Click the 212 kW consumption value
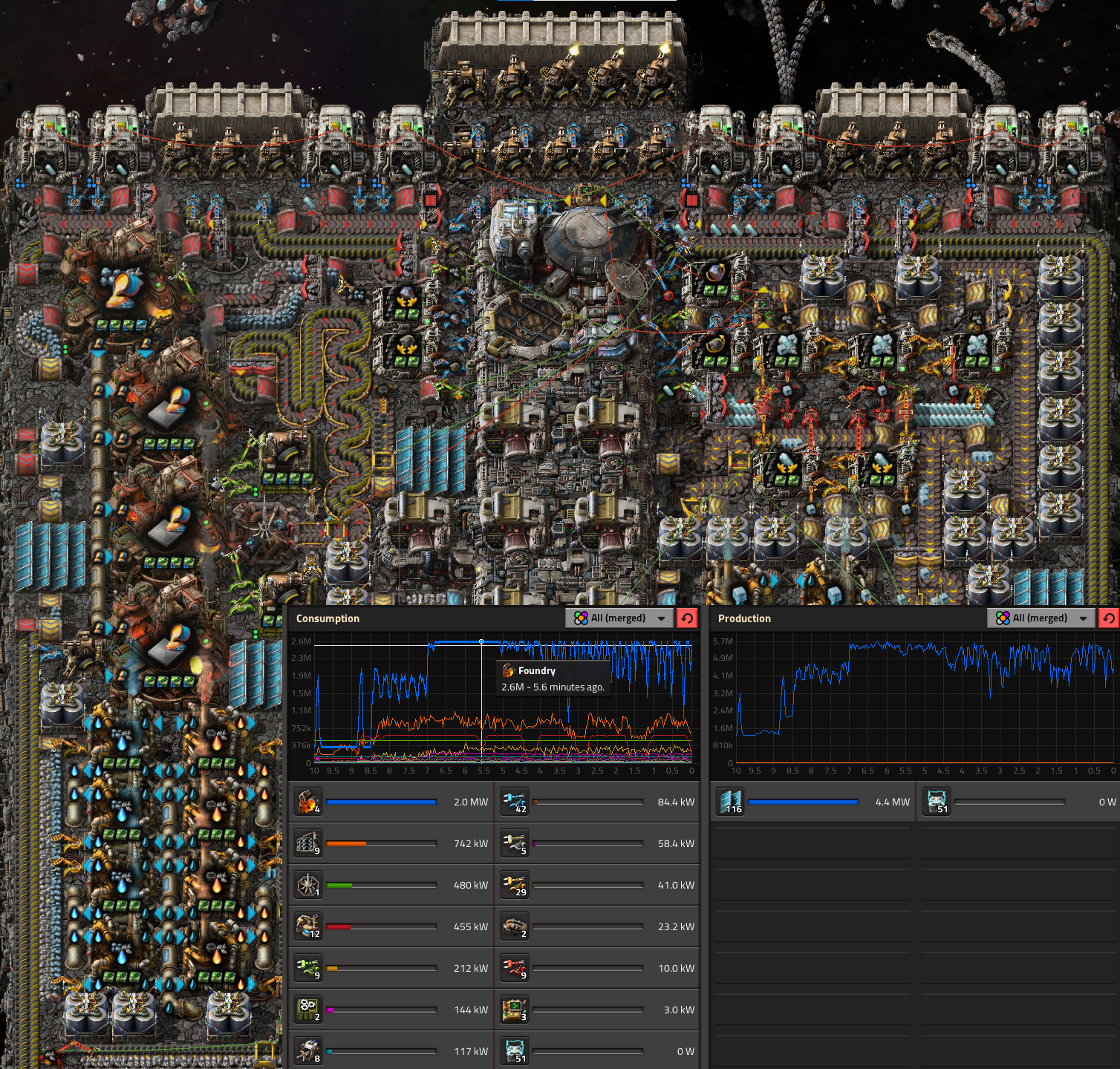The width and height of the screenshot is (1120, 1069). coord(471,968)
